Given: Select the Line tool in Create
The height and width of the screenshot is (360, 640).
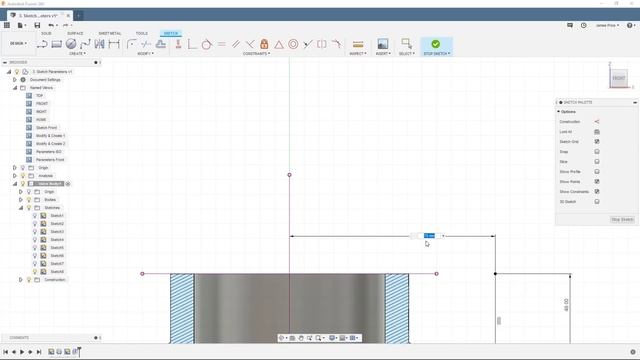Looking at the screenshot, I should pyautogui.click(x=42, y=44).
